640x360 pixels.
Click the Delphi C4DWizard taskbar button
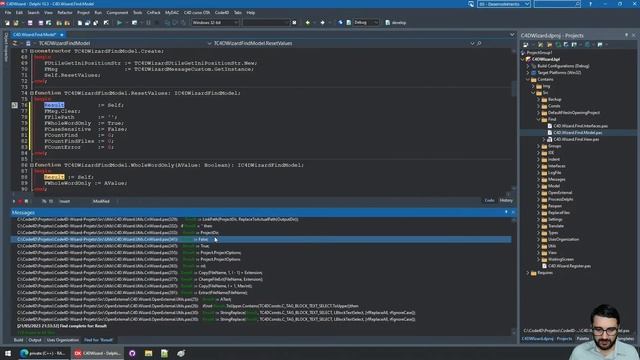pos(98,353)
